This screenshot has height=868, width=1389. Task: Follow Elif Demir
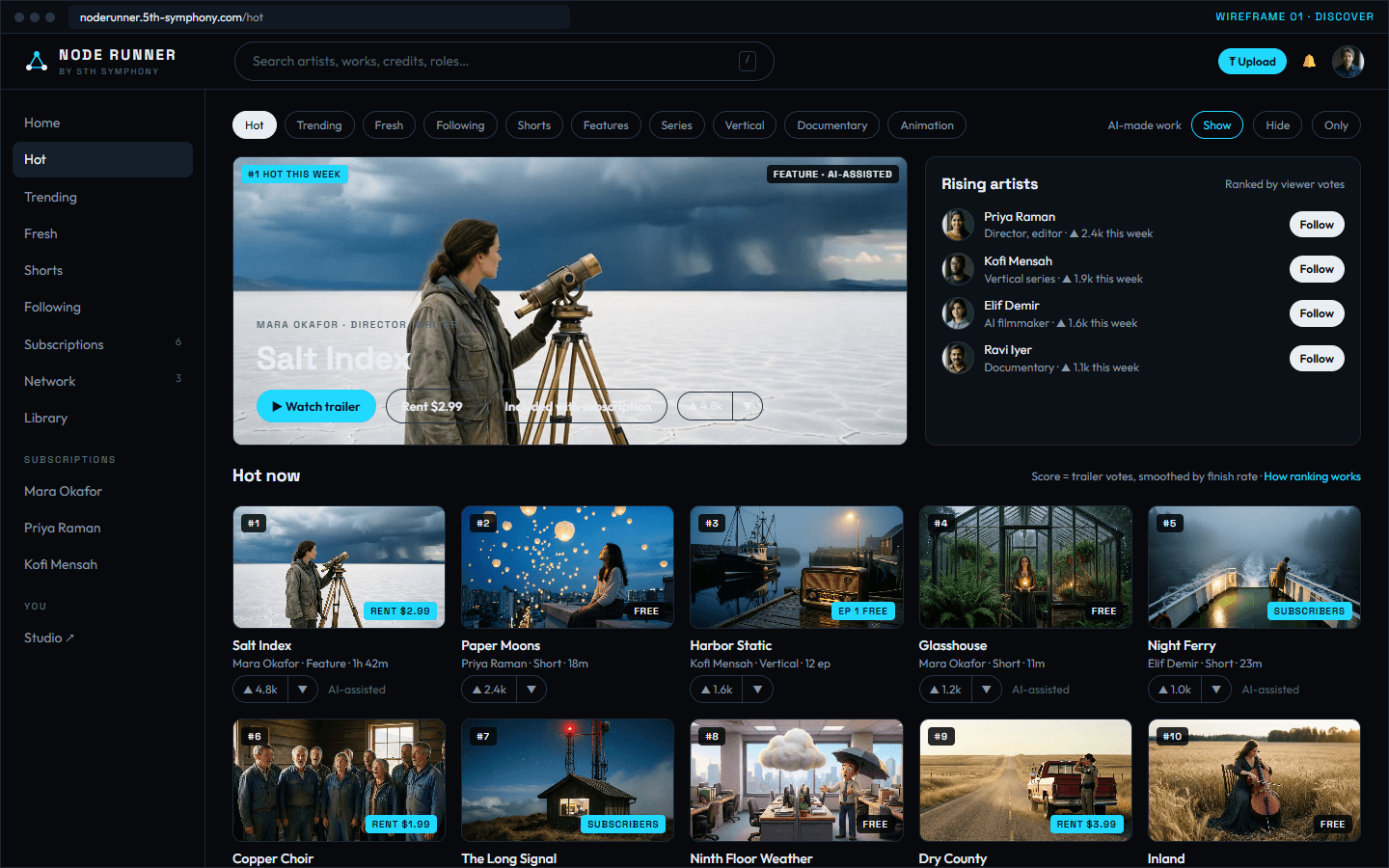click(1317, 313)
